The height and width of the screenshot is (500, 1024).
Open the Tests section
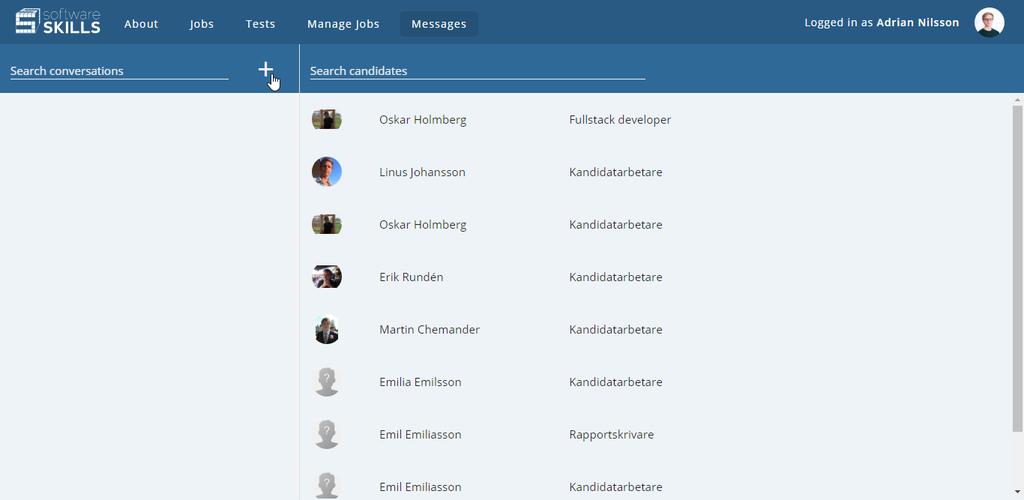(260, 23)
